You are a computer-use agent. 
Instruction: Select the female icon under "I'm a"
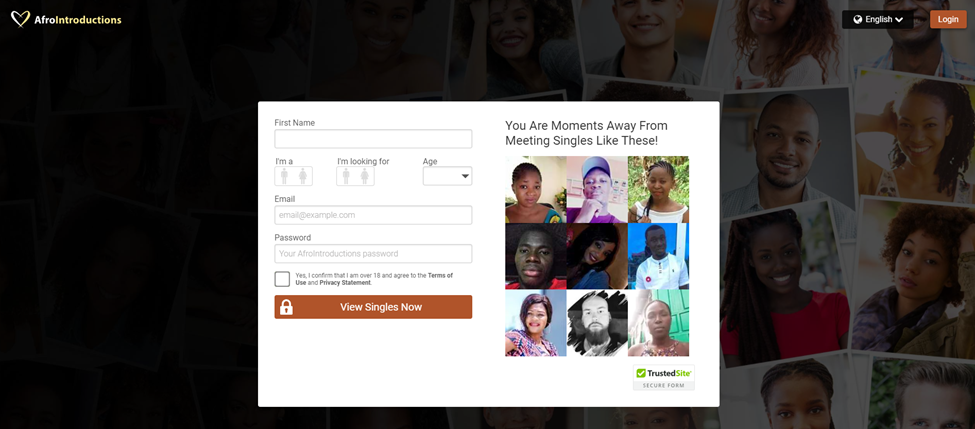coord(303,176)
